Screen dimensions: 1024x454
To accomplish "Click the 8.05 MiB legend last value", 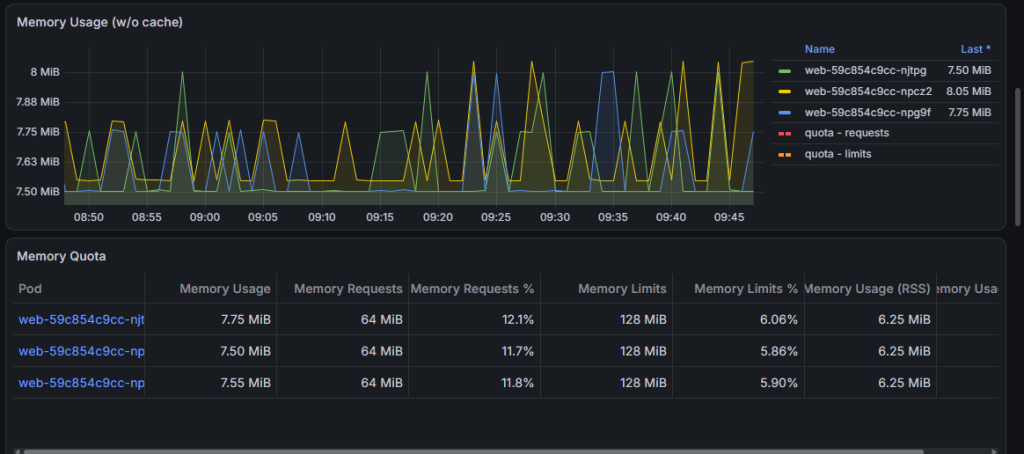I will (968, 91).
